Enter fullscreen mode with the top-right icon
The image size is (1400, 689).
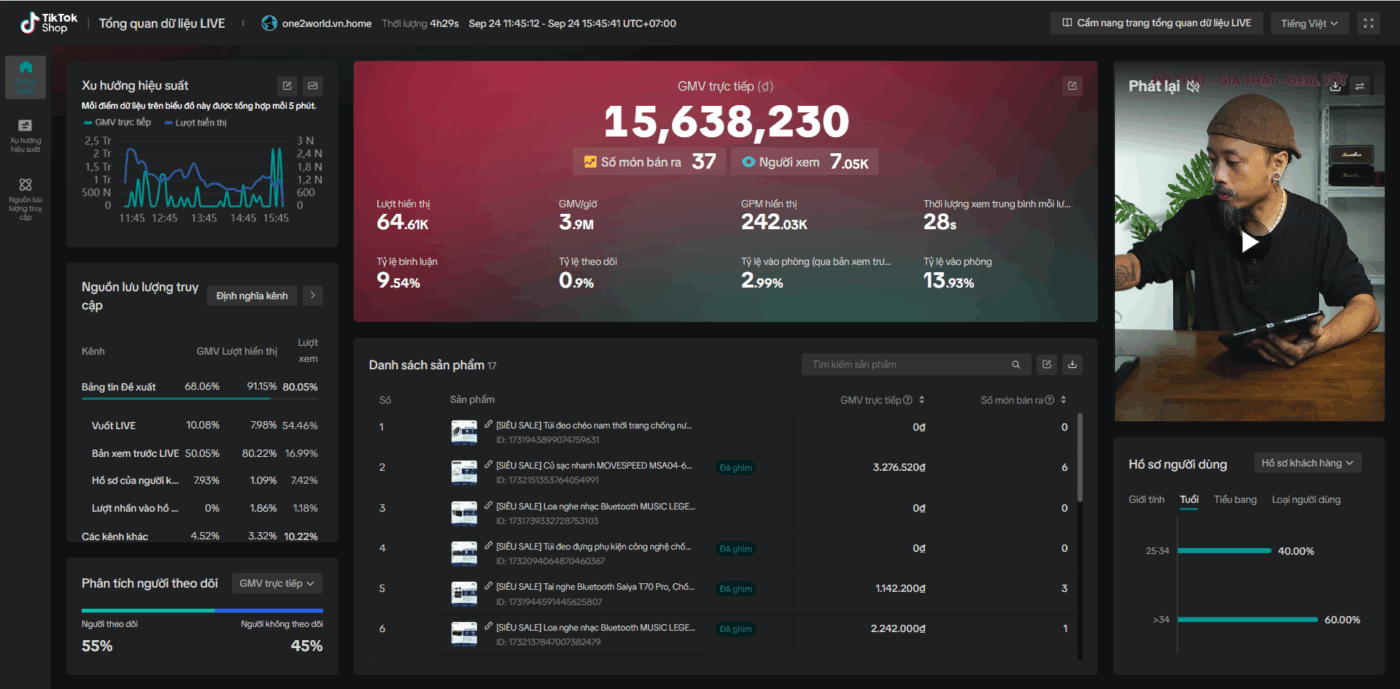tap(1369, 23)
